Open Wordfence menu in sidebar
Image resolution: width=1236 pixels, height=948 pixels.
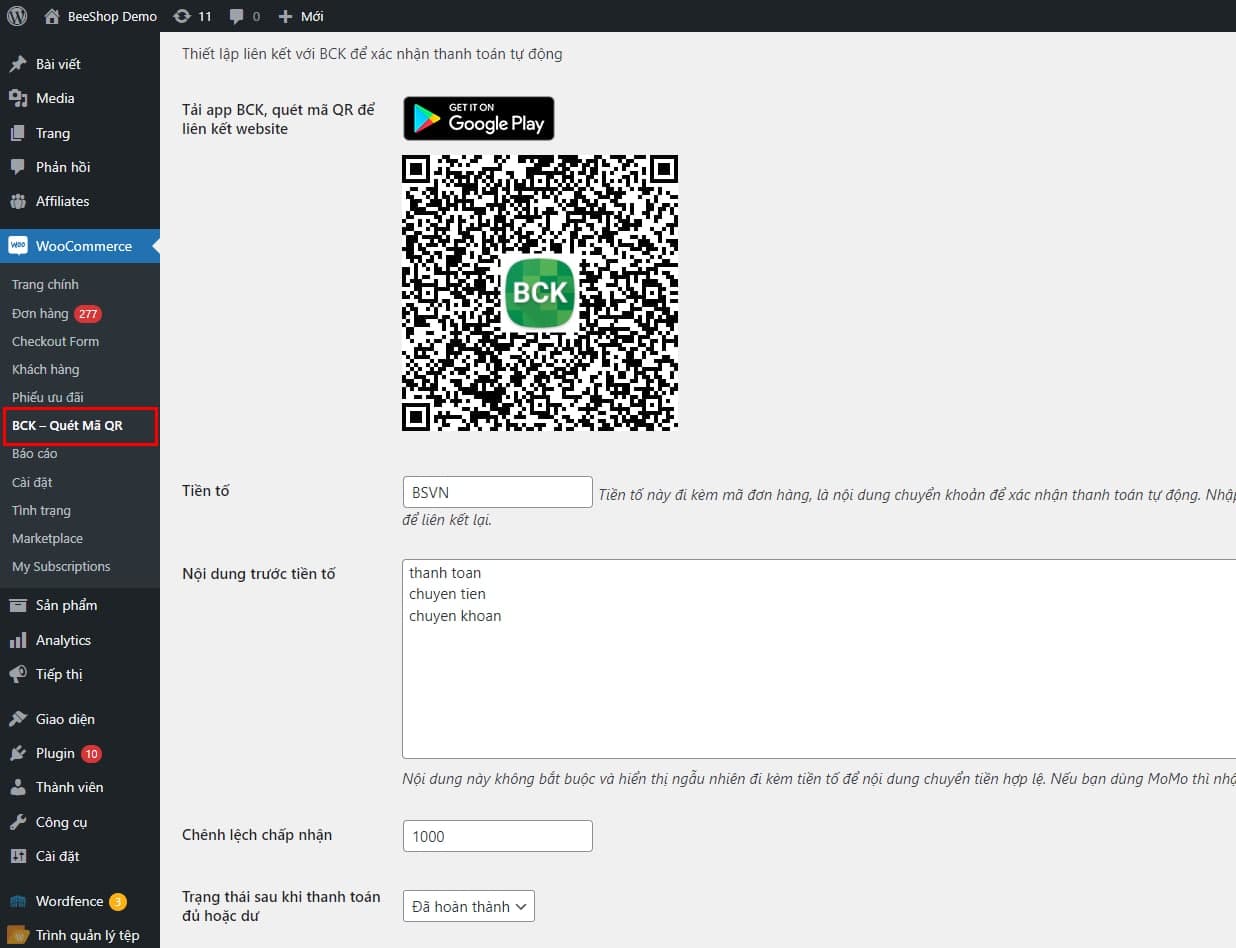coord(69,901)
